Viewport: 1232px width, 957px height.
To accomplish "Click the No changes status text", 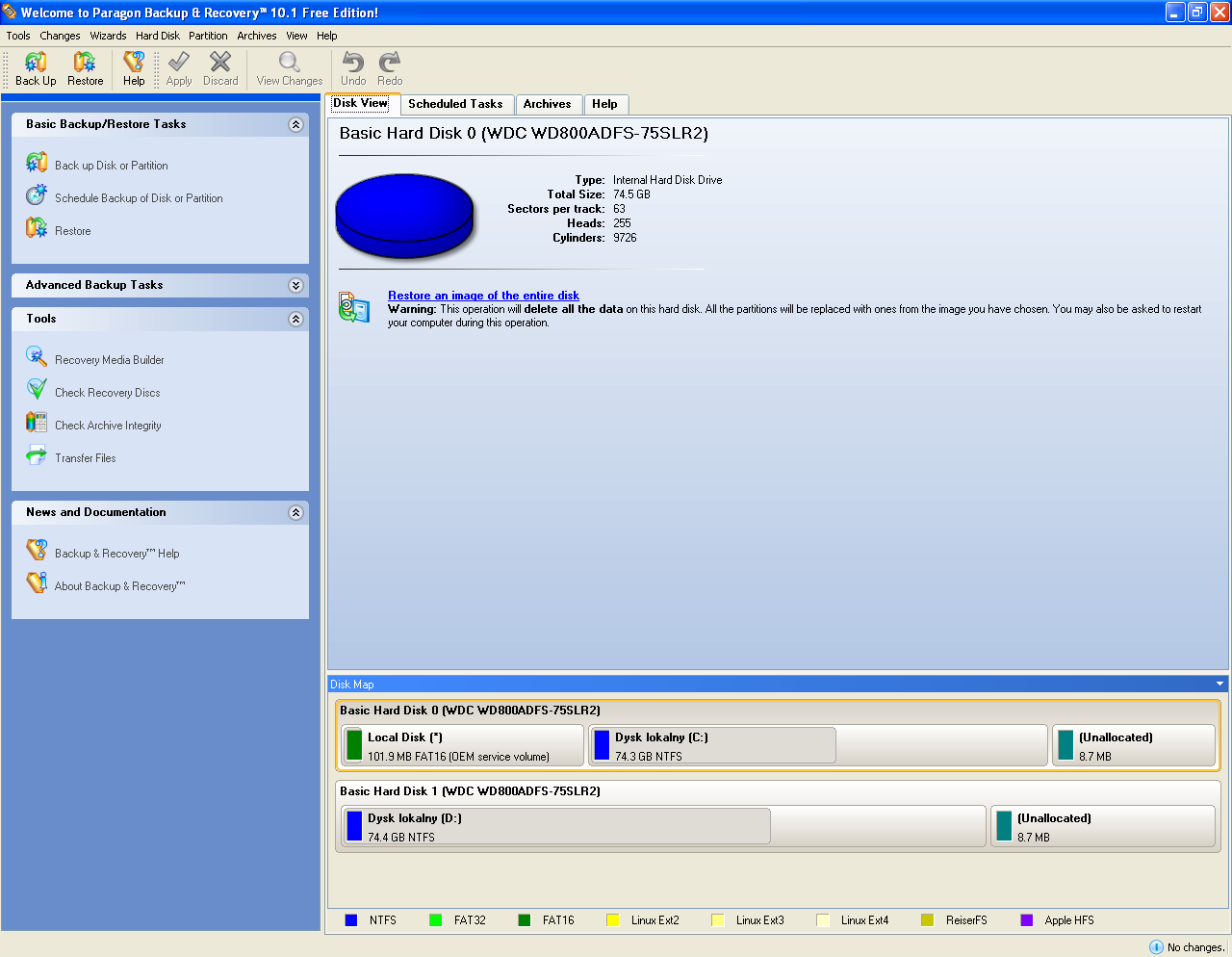I will [x=1196, y=947].
